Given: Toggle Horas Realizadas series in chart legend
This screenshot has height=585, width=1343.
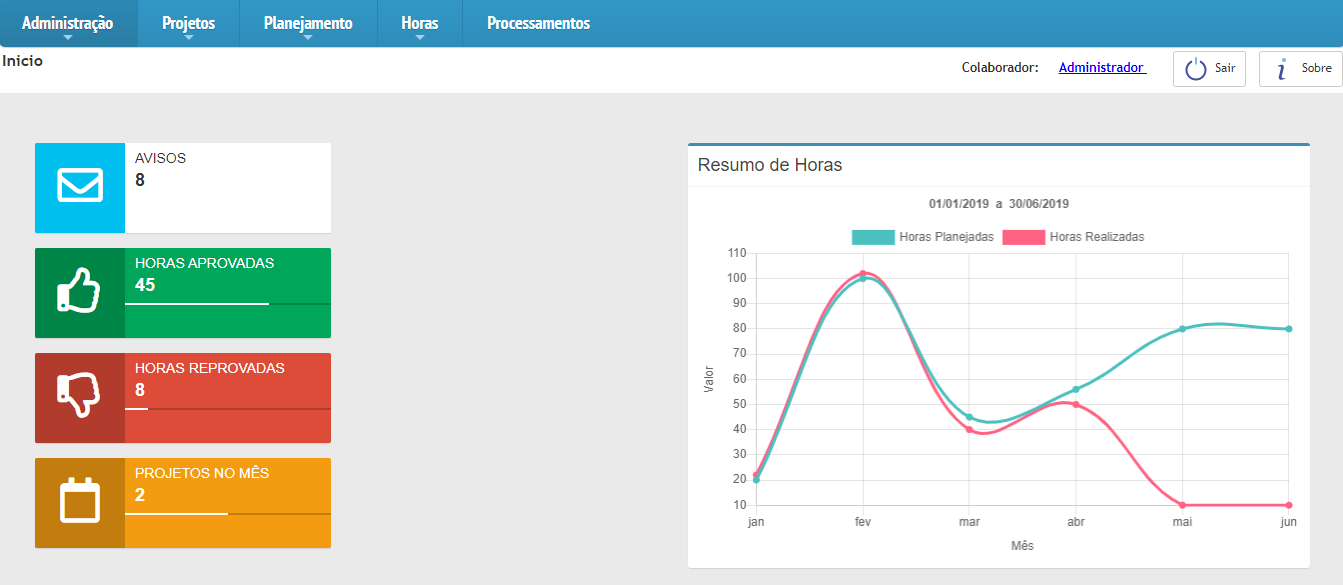Looking at the screenshot, I should (1073, 237).
